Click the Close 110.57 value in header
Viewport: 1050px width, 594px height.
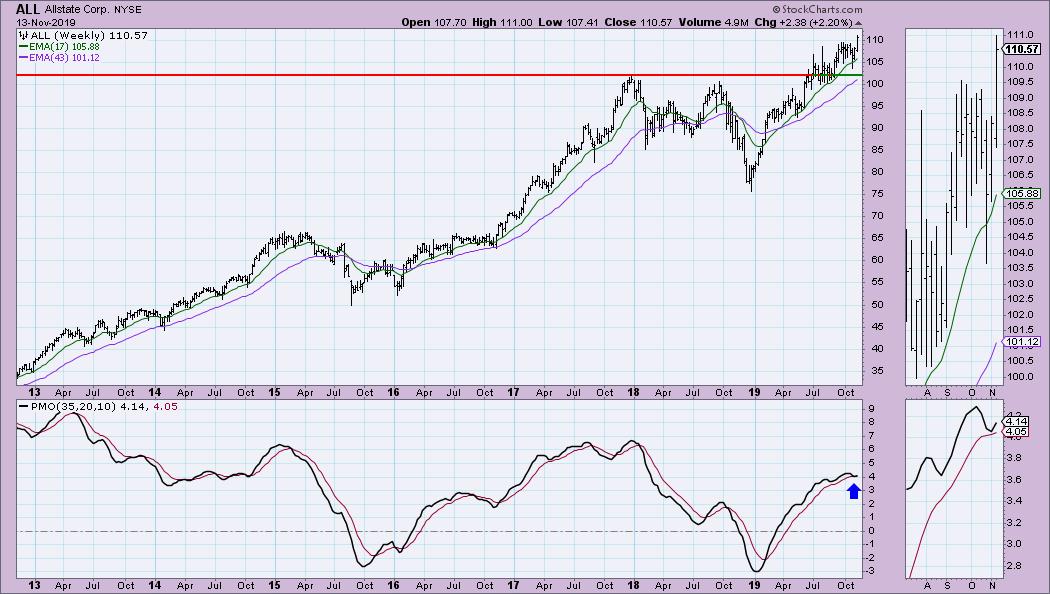(638, 22)
